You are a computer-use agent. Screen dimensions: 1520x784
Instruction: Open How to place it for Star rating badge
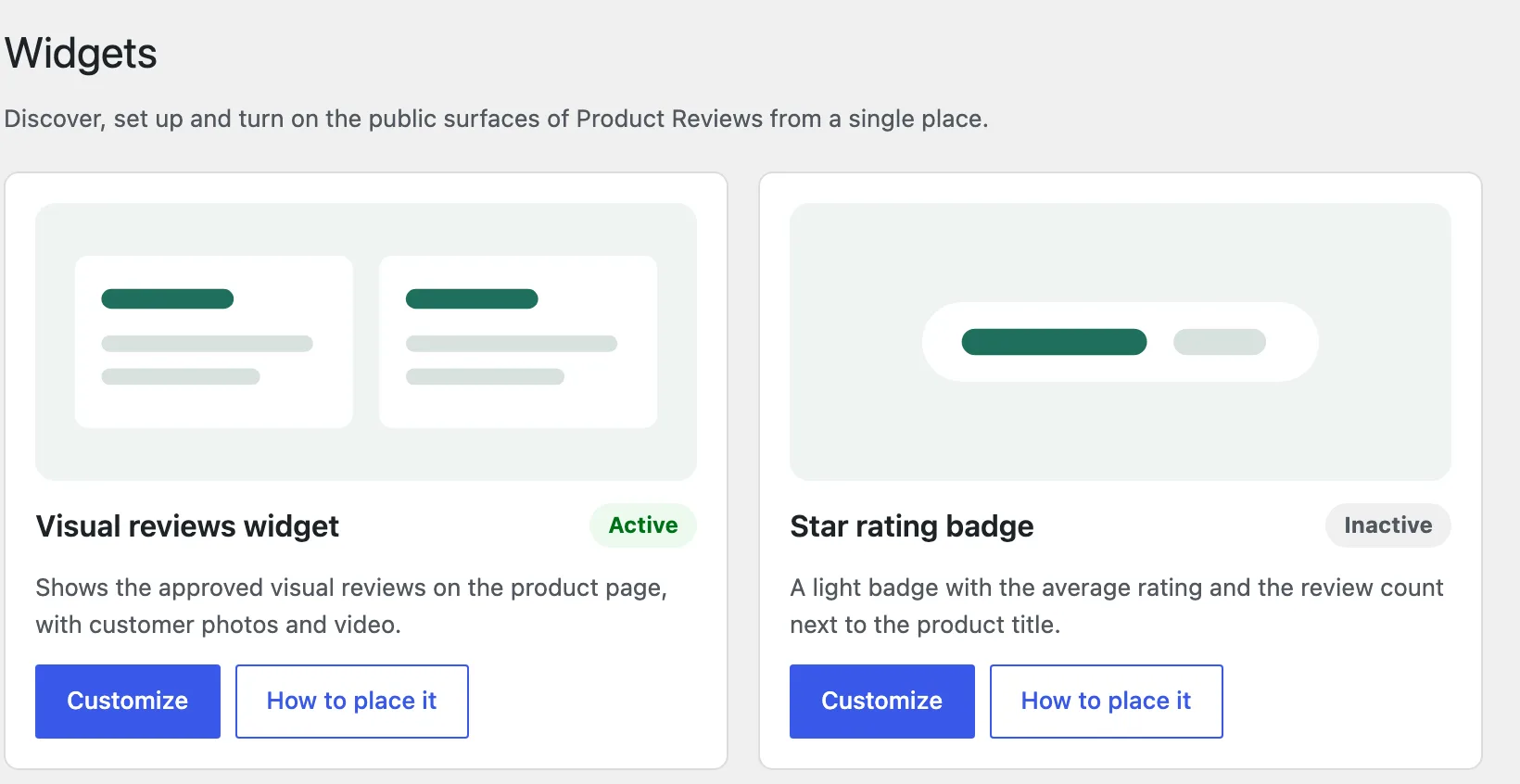(1107, 702)
